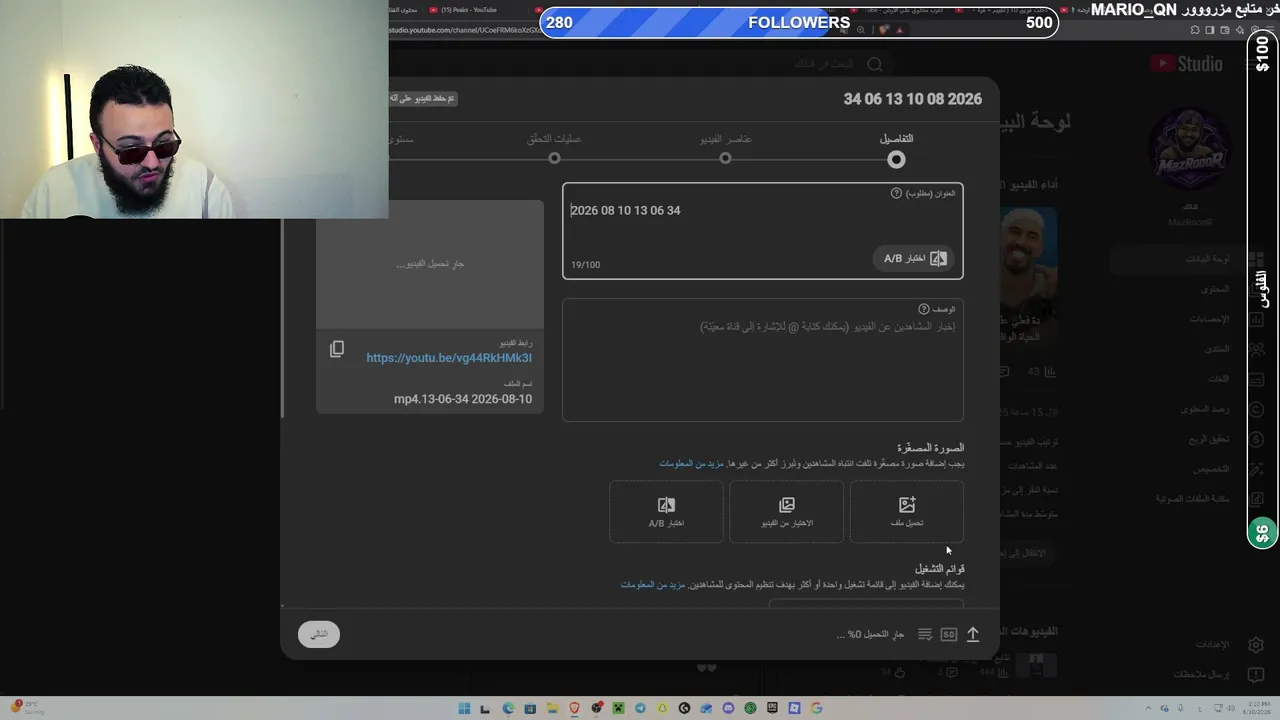Click the upload arrow status icon
The image size is (1280, 720).
[x=972, y=634]
